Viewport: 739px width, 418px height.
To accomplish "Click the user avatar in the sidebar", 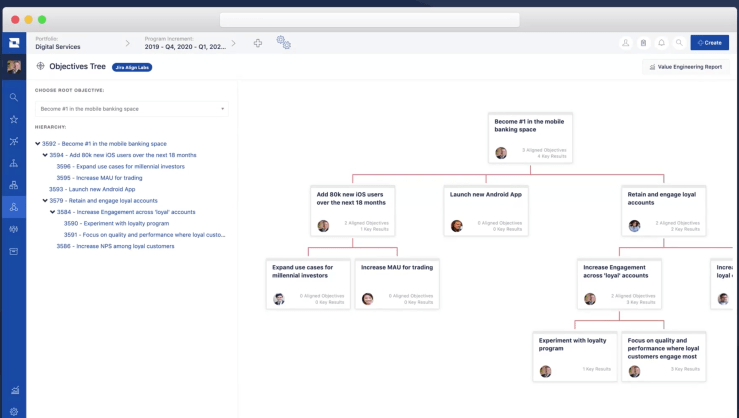I will 13,67.
